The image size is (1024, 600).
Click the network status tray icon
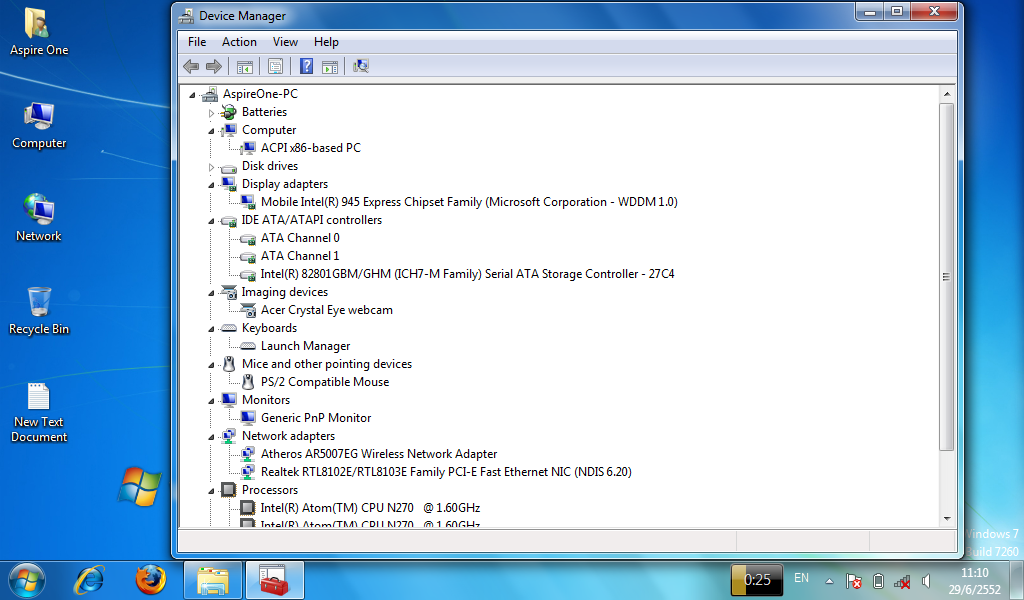coord(902,580)
